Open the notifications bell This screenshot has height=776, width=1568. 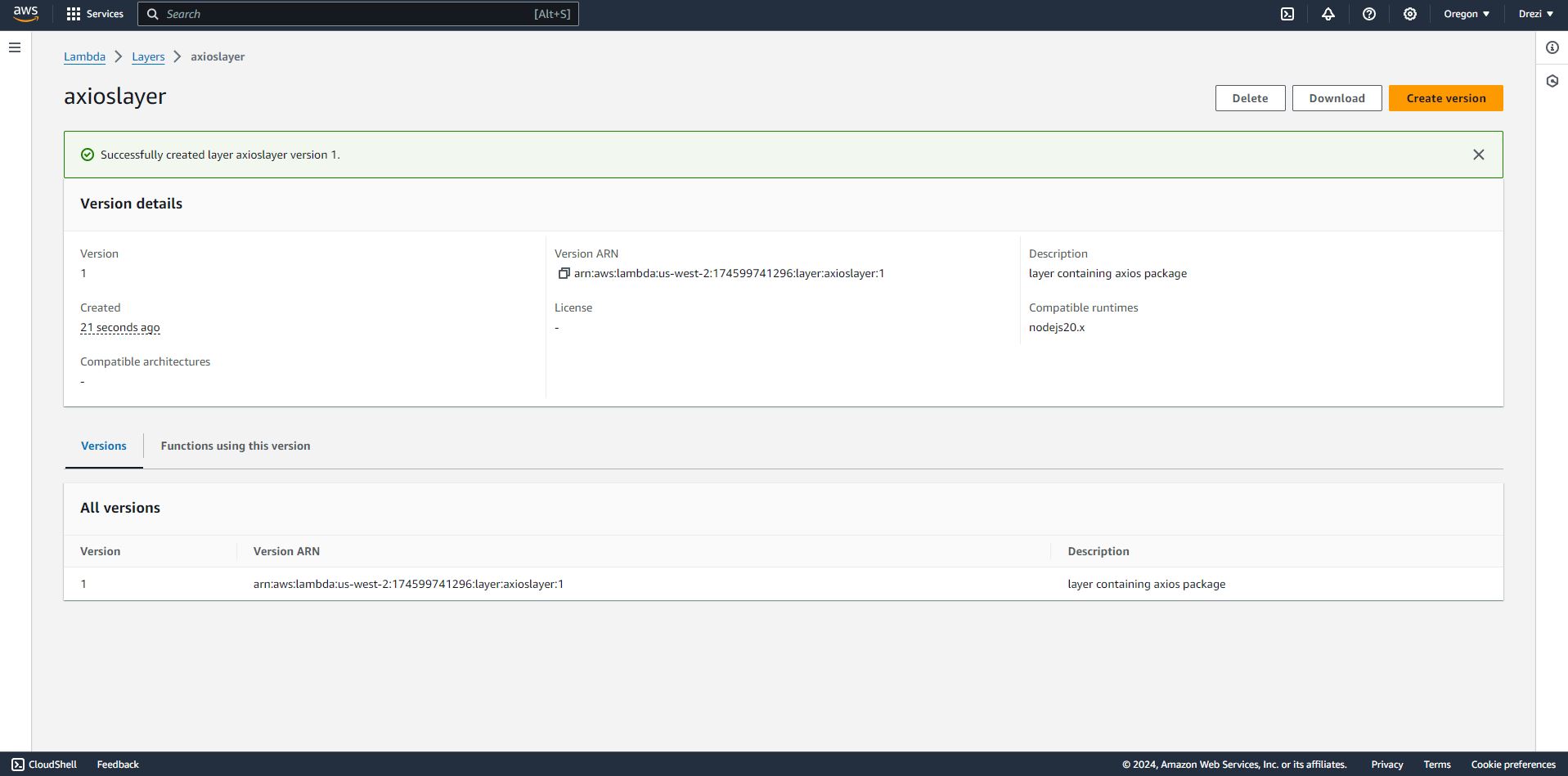tap(1328, 14)
